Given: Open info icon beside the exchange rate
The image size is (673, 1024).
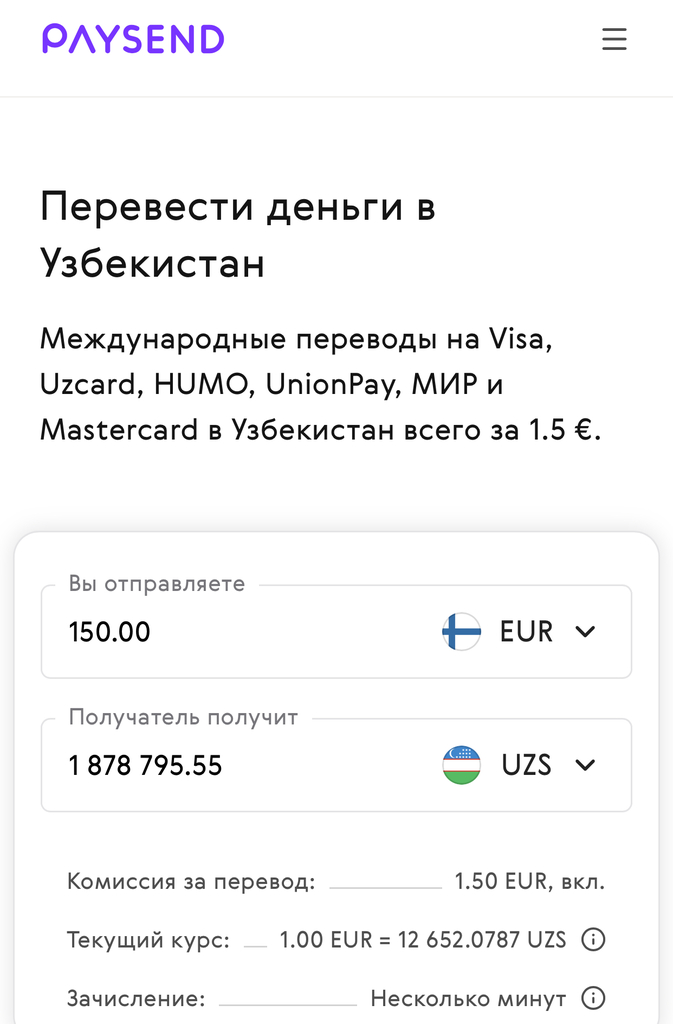Looking at the screenshot, I should pyautogui.click(x=593, y=941).
